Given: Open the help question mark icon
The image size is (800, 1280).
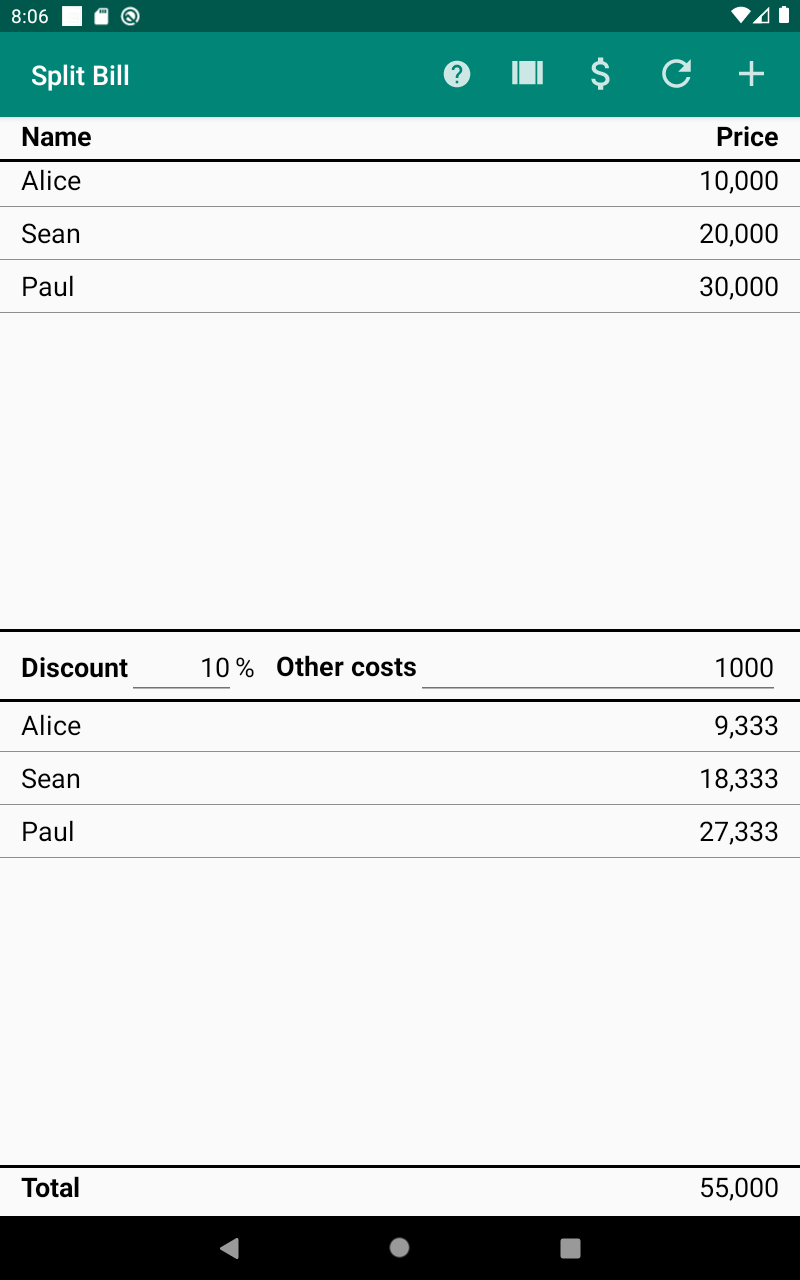Looking at the screenshot, I should (x=457, y=74).
